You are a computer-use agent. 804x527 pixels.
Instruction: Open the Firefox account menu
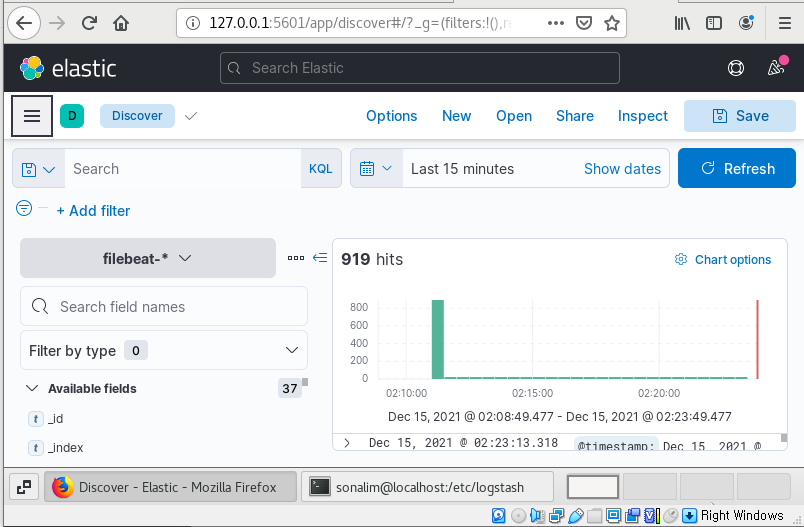[746, 23]
